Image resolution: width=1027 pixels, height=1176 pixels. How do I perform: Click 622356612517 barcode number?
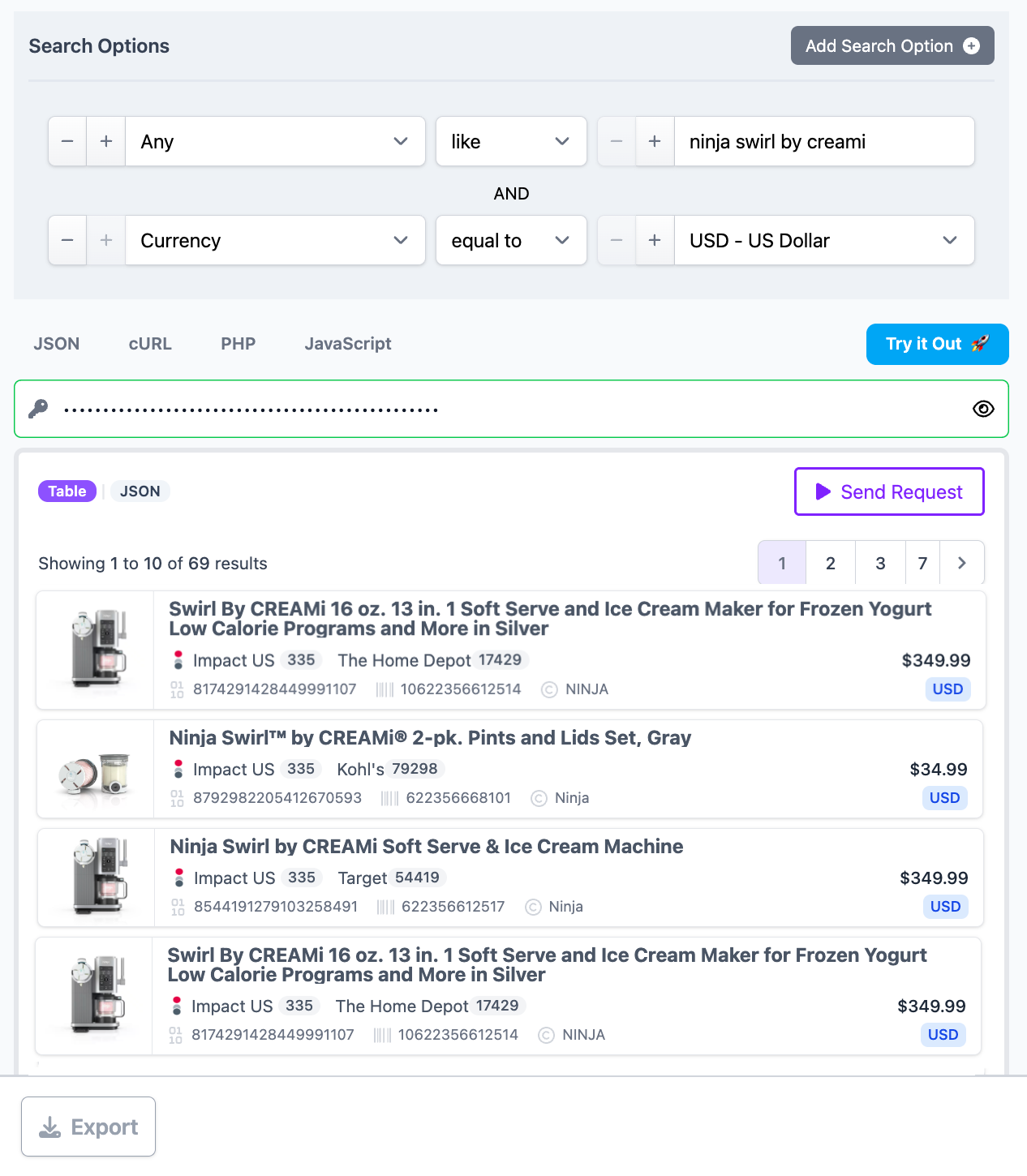pos(453,907)
